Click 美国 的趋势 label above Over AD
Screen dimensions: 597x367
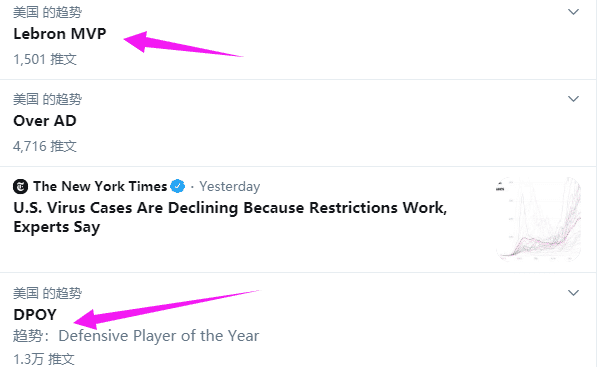click(48, 99)
